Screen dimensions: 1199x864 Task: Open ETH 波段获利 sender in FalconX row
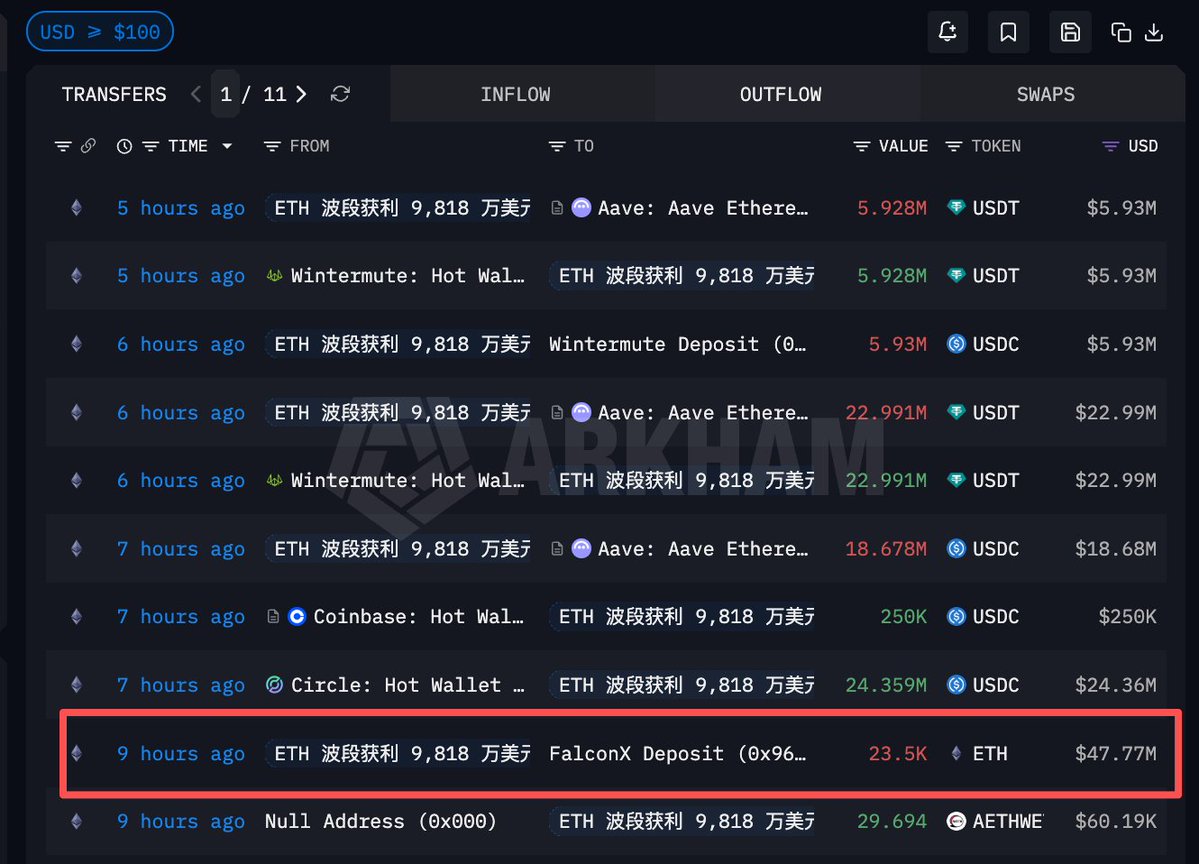(x=398, y=753)
